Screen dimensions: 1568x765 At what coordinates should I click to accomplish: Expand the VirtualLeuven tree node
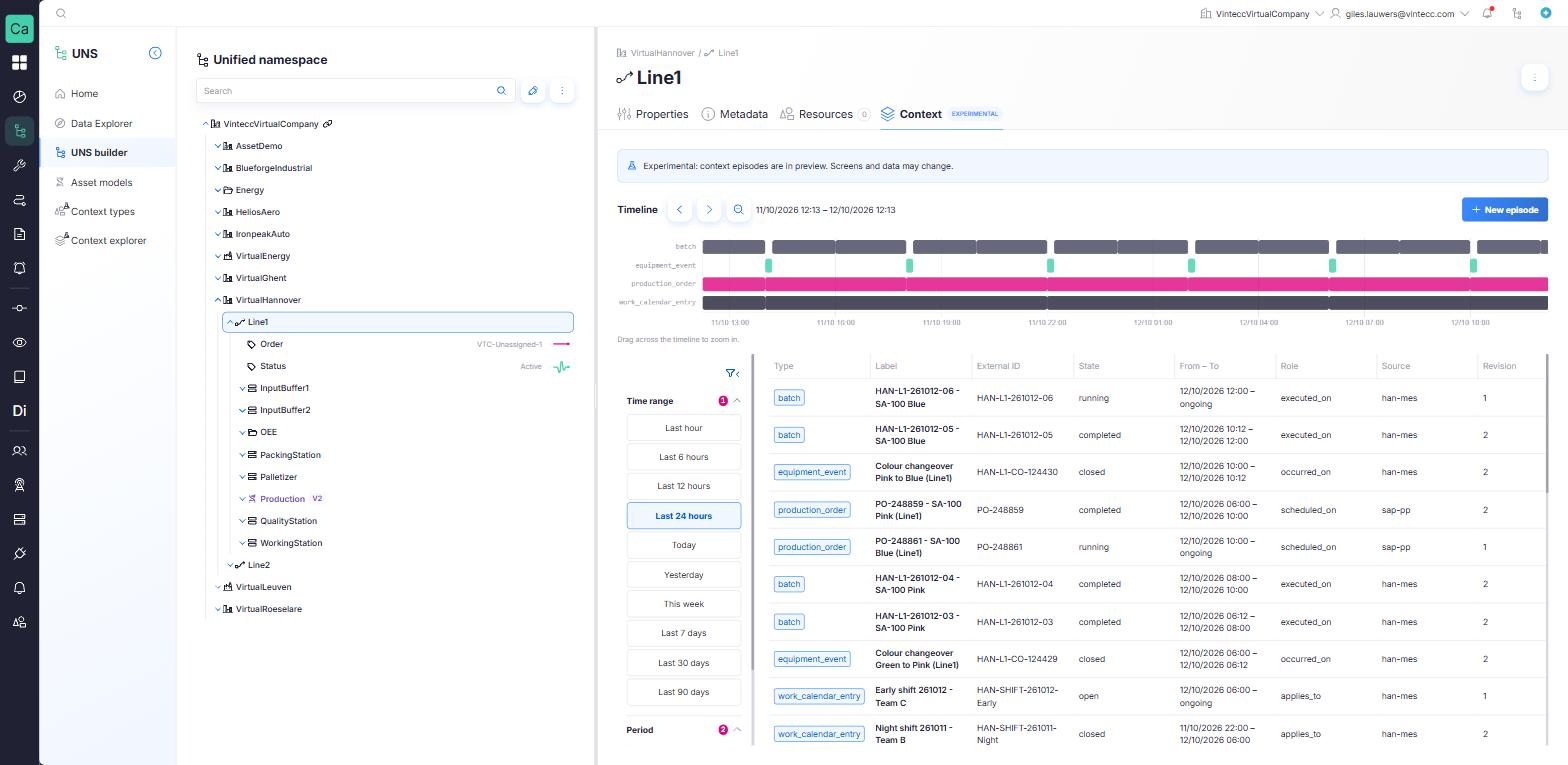click(x=218, y=587)
